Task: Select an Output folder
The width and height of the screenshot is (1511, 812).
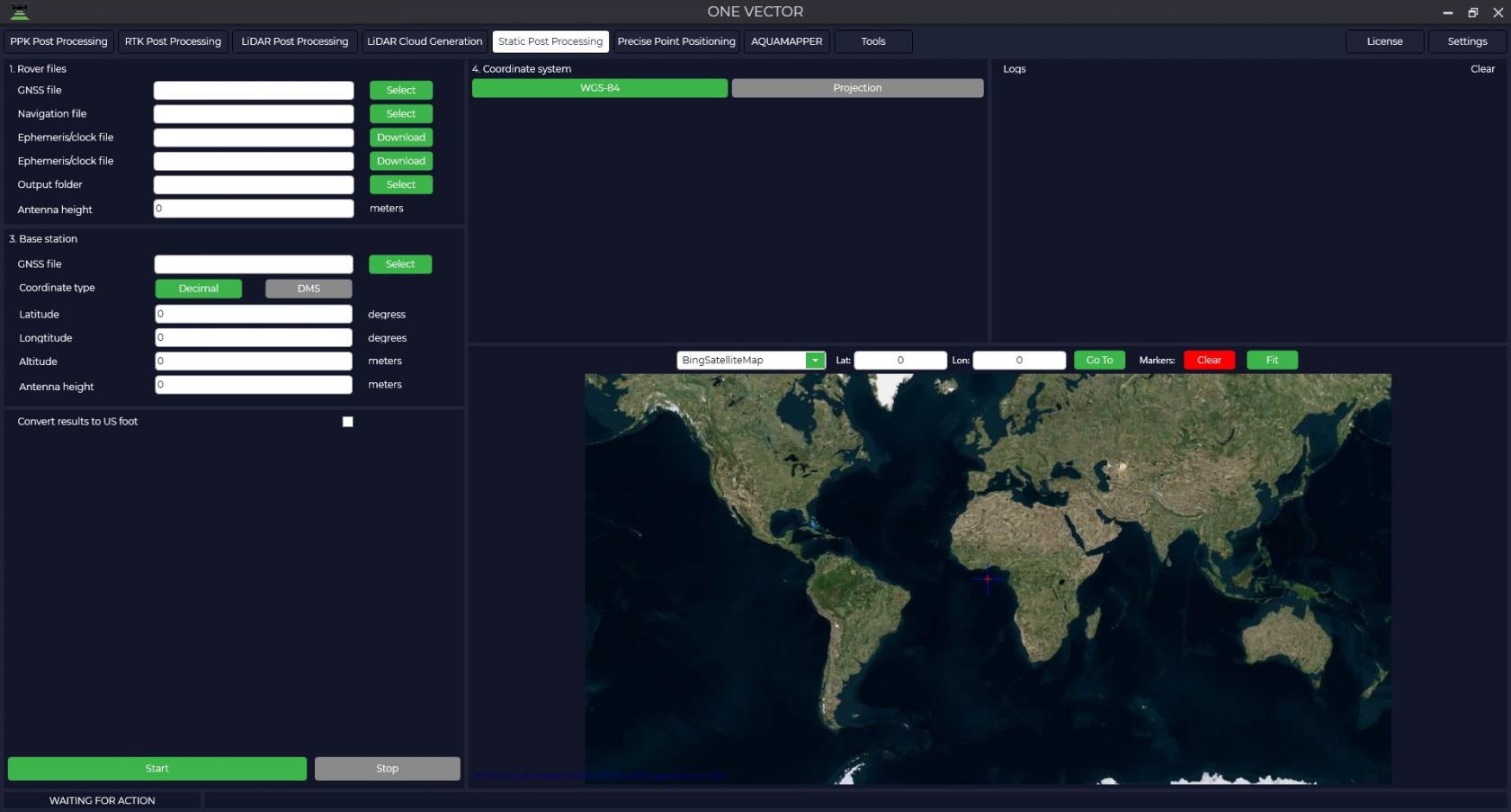Action: coord(401,184)
